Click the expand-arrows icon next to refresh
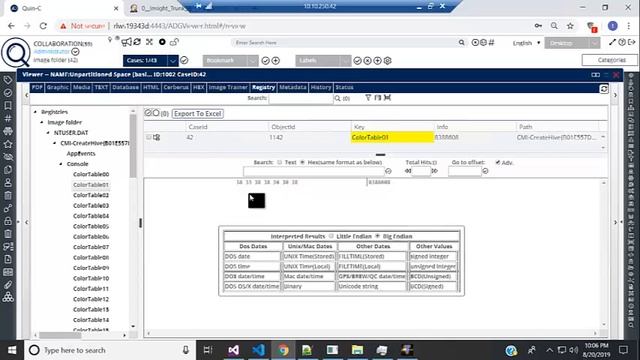The image size is (640, 360). coord(149,42)
